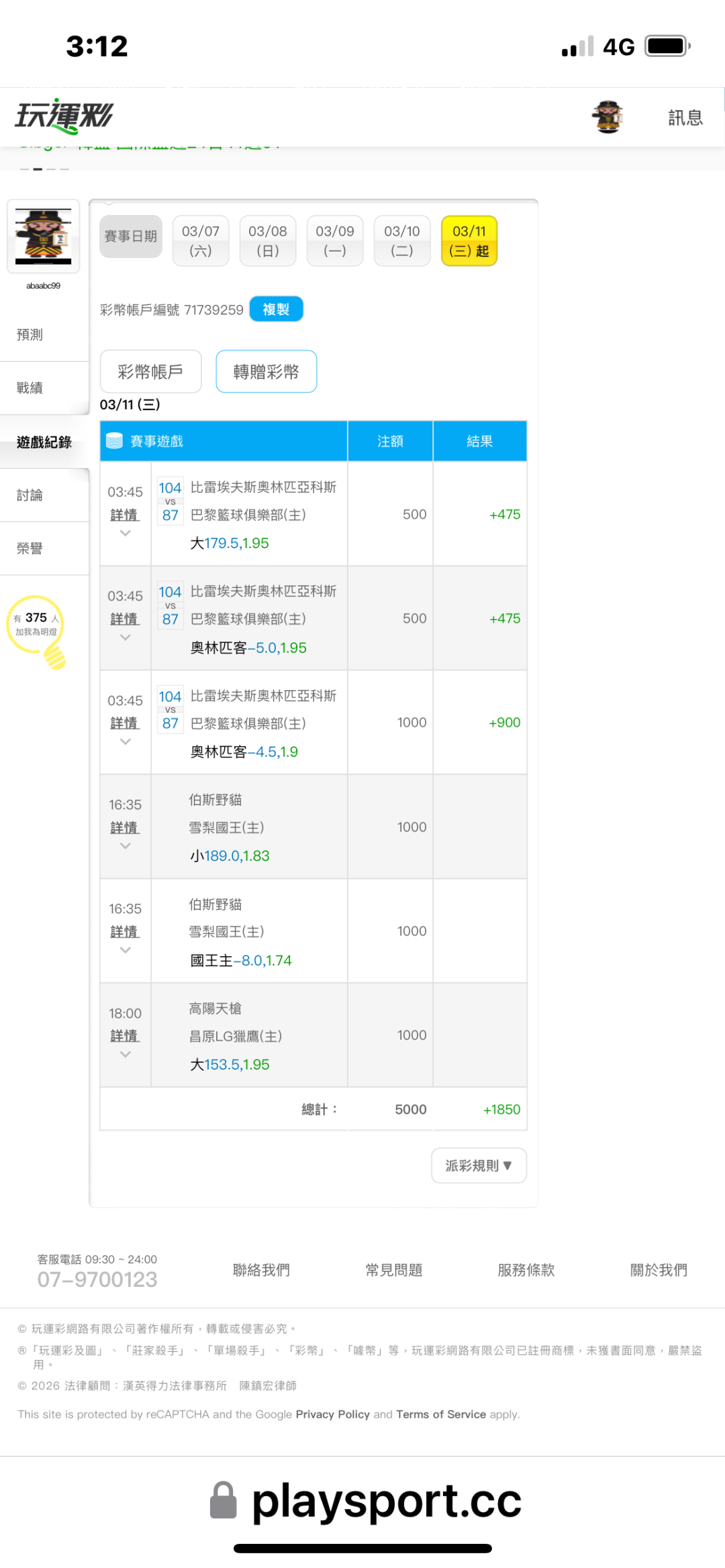Screen dimensions: 725x1568
Task: Open the 派彩規則 dropdown
Action: pos(479,1165)
